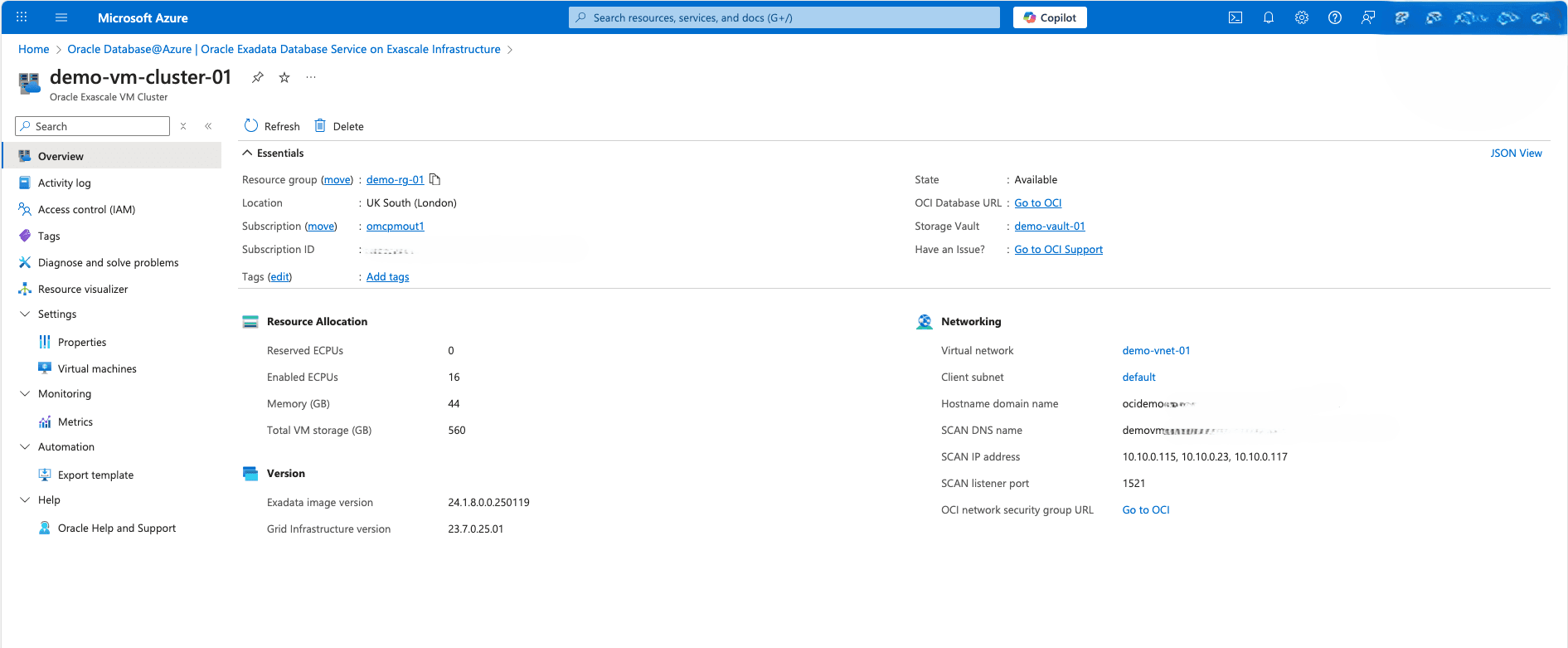Screen dimensions: 1568x648
Task: Copy the resource group name
Action: [434, 179]
